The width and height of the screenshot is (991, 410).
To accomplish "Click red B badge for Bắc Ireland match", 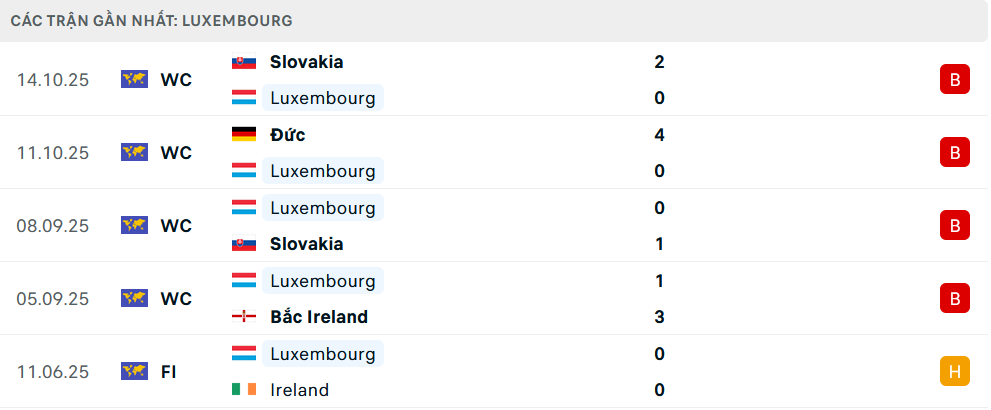I will (955, 298).
